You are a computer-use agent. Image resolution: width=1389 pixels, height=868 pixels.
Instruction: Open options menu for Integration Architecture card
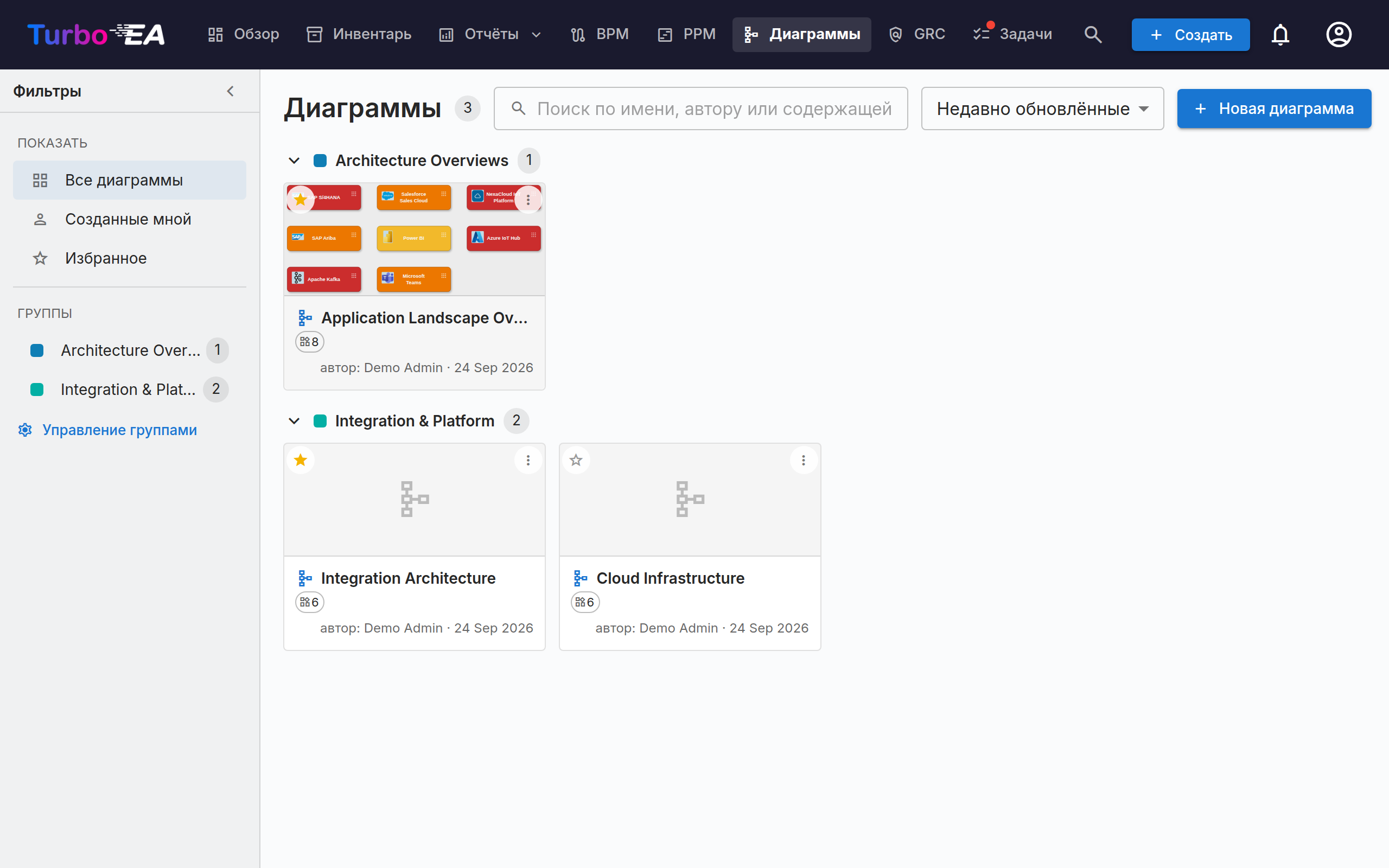(x=528, y=460)
